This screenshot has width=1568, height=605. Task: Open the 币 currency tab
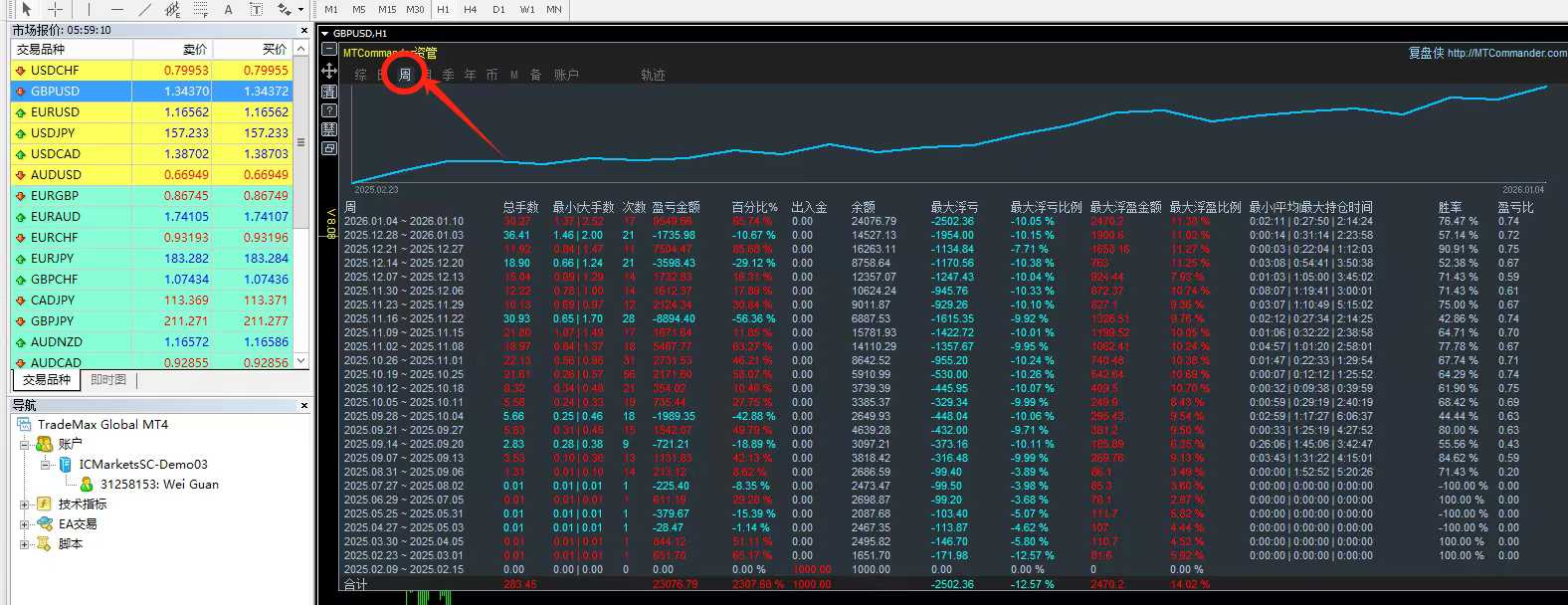(492, 75)
